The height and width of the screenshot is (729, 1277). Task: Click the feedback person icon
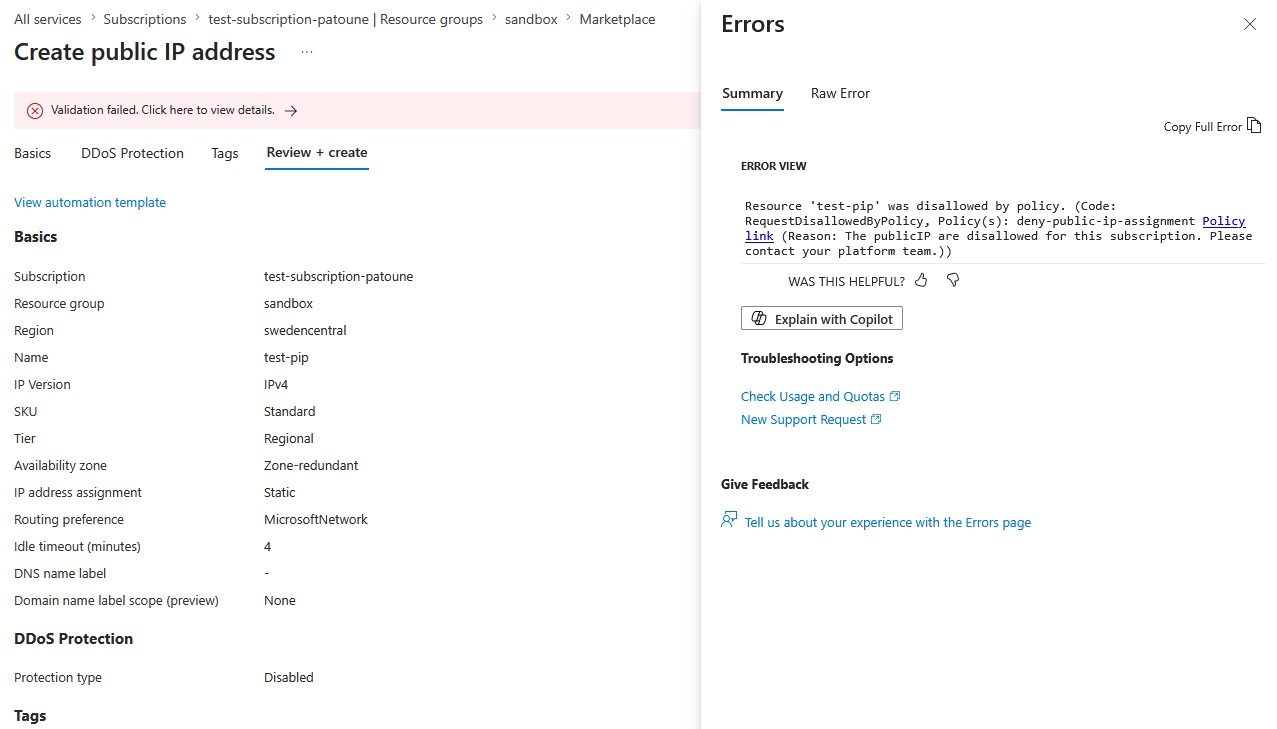click(x=729, y=520)
